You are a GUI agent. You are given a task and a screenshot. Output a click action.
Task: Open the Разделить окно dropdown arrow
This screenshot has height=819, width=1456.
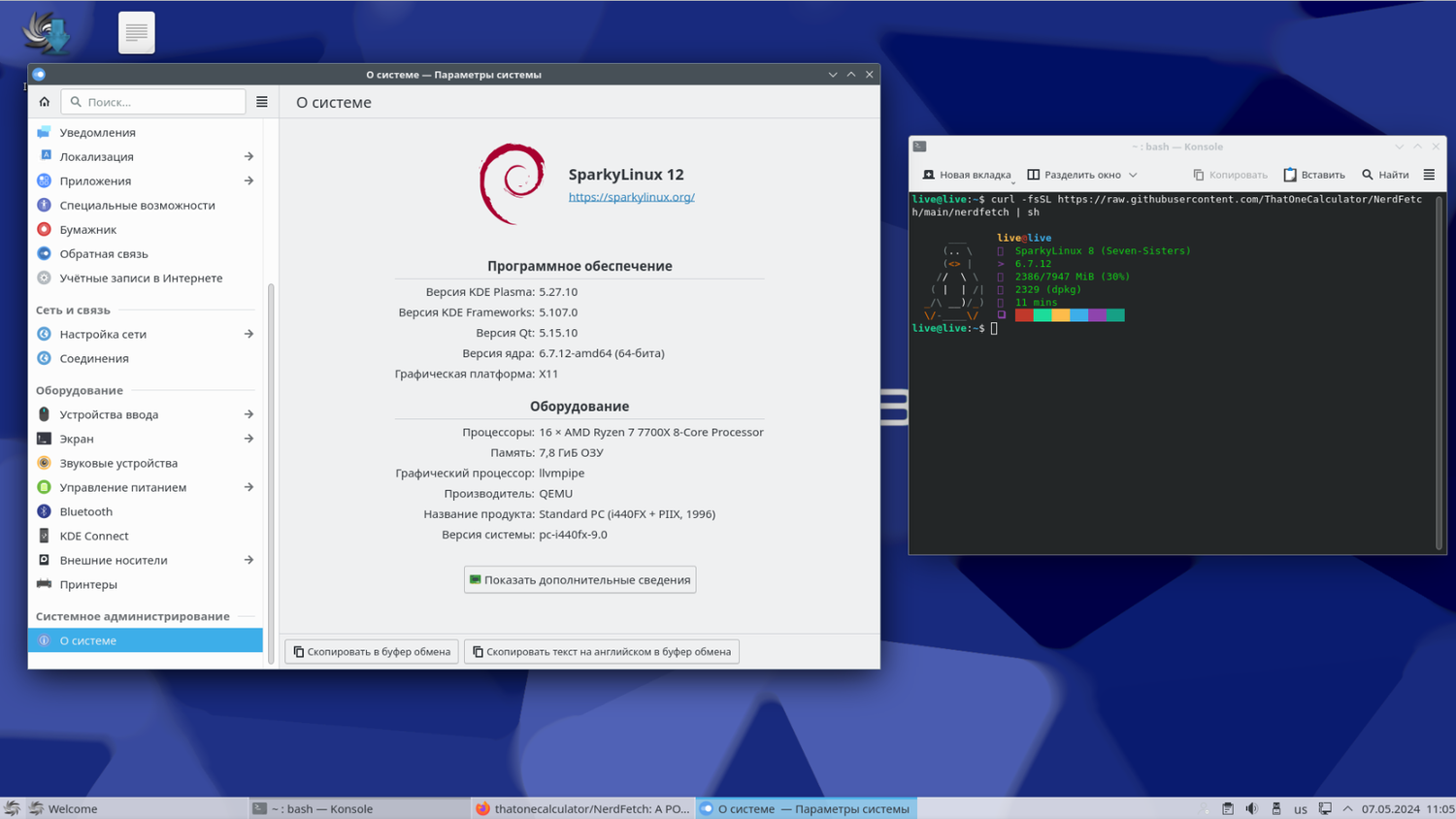1133,175
